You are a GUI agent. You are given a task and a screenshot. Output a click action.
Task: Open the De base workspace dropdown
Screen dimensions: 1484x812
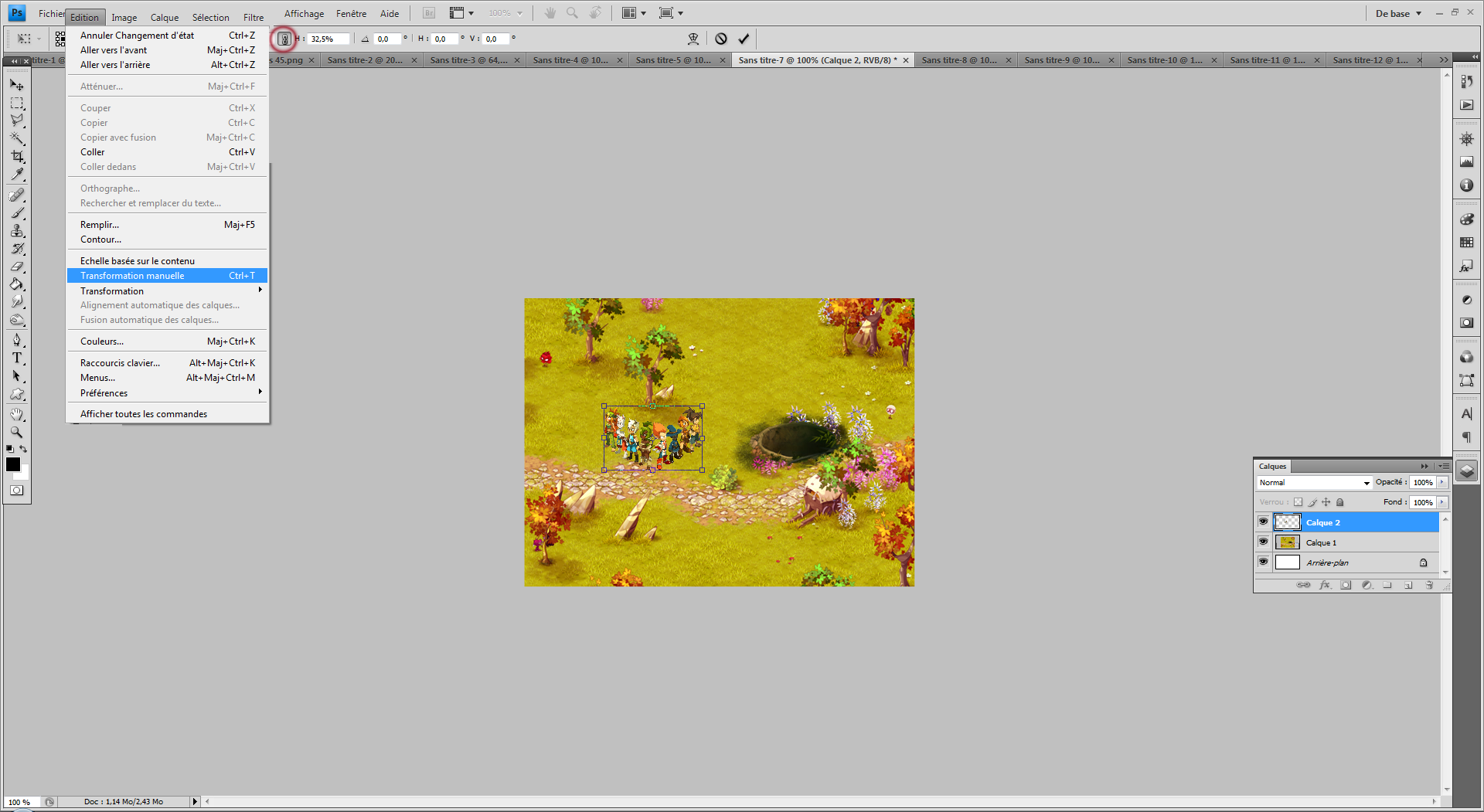tap(1398, 13)
